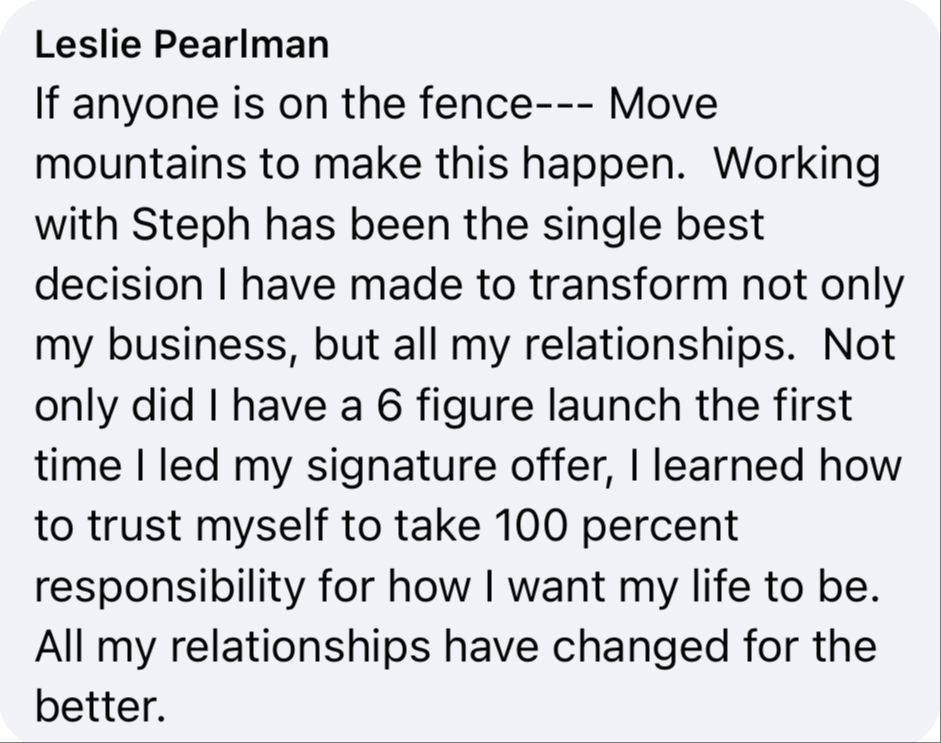This screenshot has width=941, height=743.
Task: Open Leslie Pearlman's profile name link
Action: [x=181, y=47]
